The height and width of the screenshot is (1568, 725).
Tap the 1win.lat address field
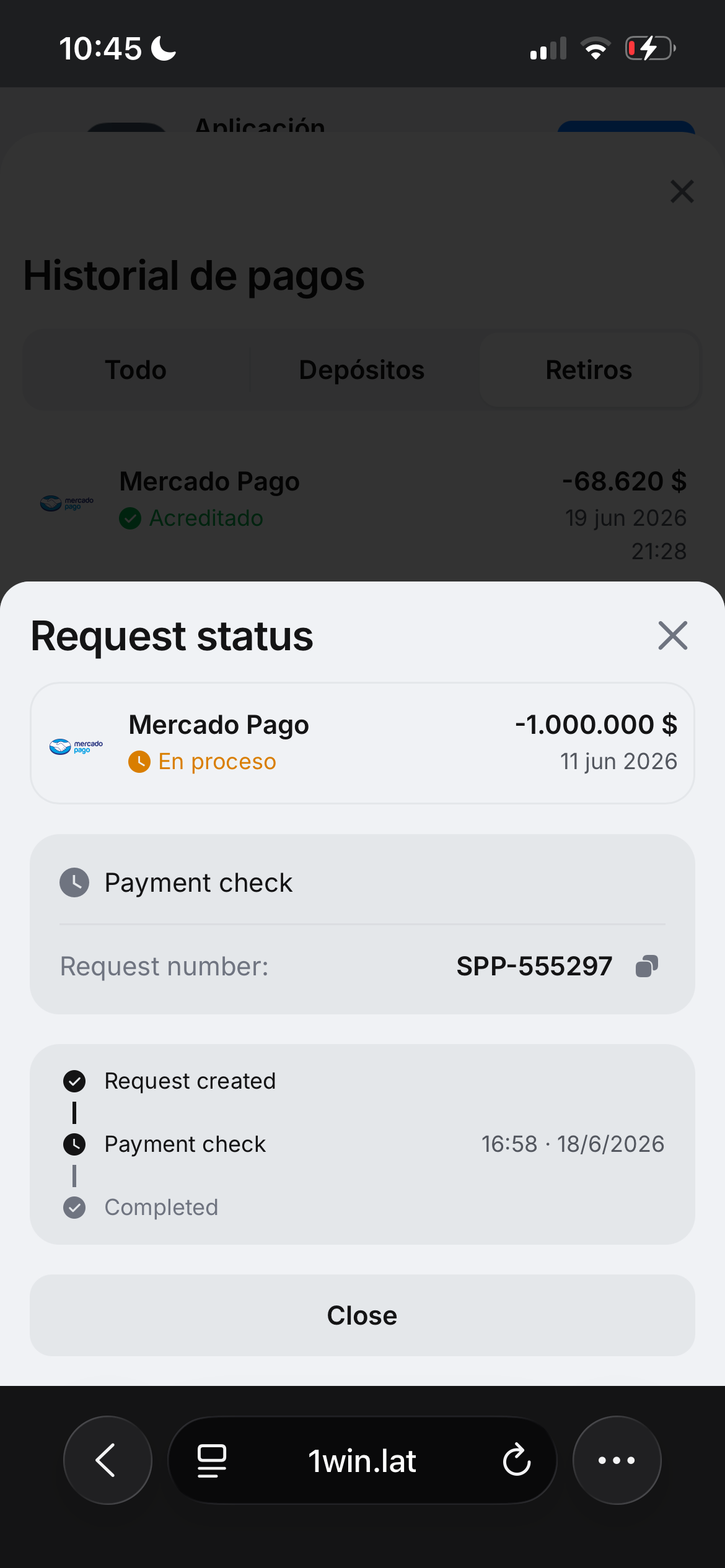362,1460
